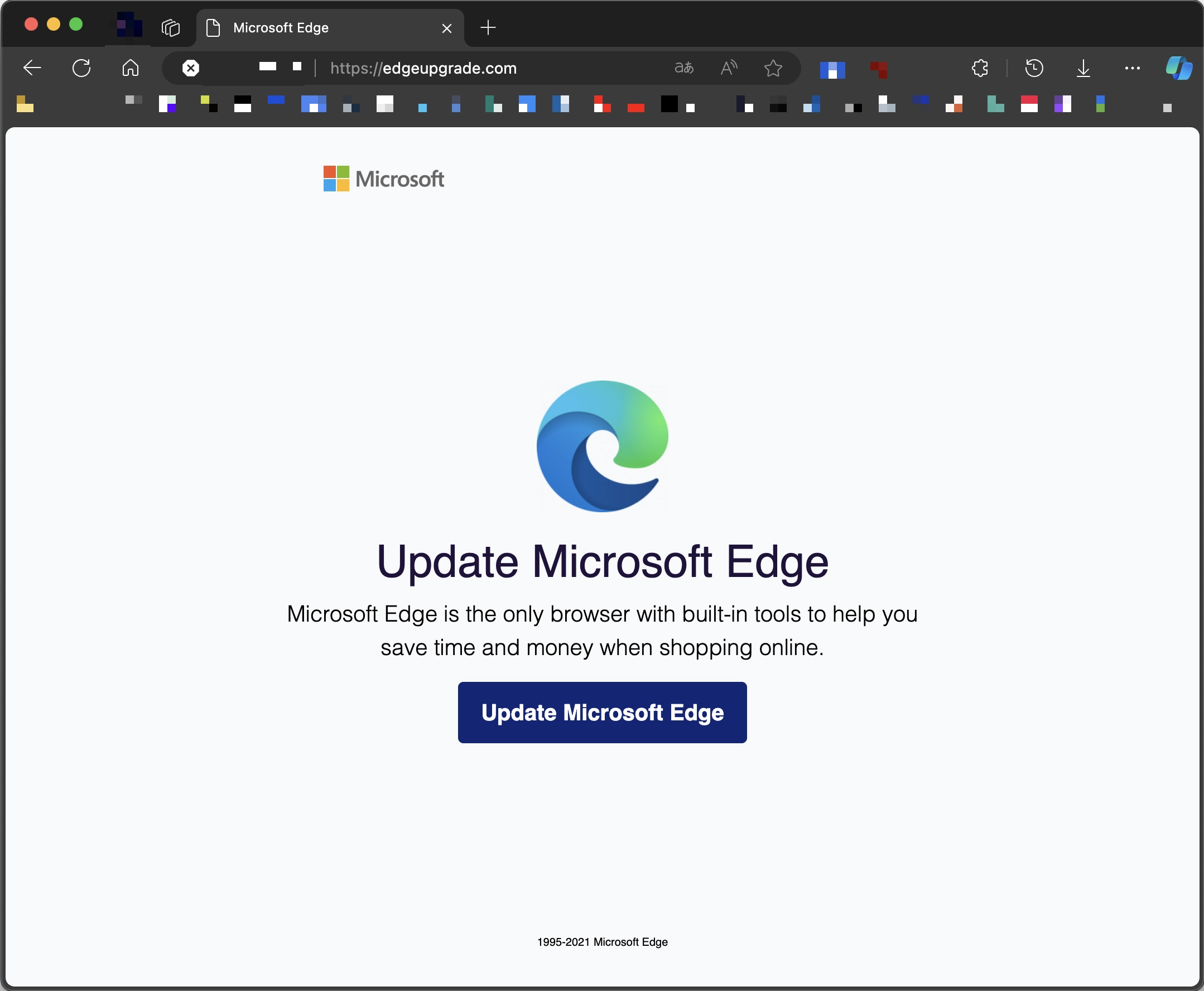Click the blue extension icon beside the favorites star

pyautogui.click(x=832, y=70)
